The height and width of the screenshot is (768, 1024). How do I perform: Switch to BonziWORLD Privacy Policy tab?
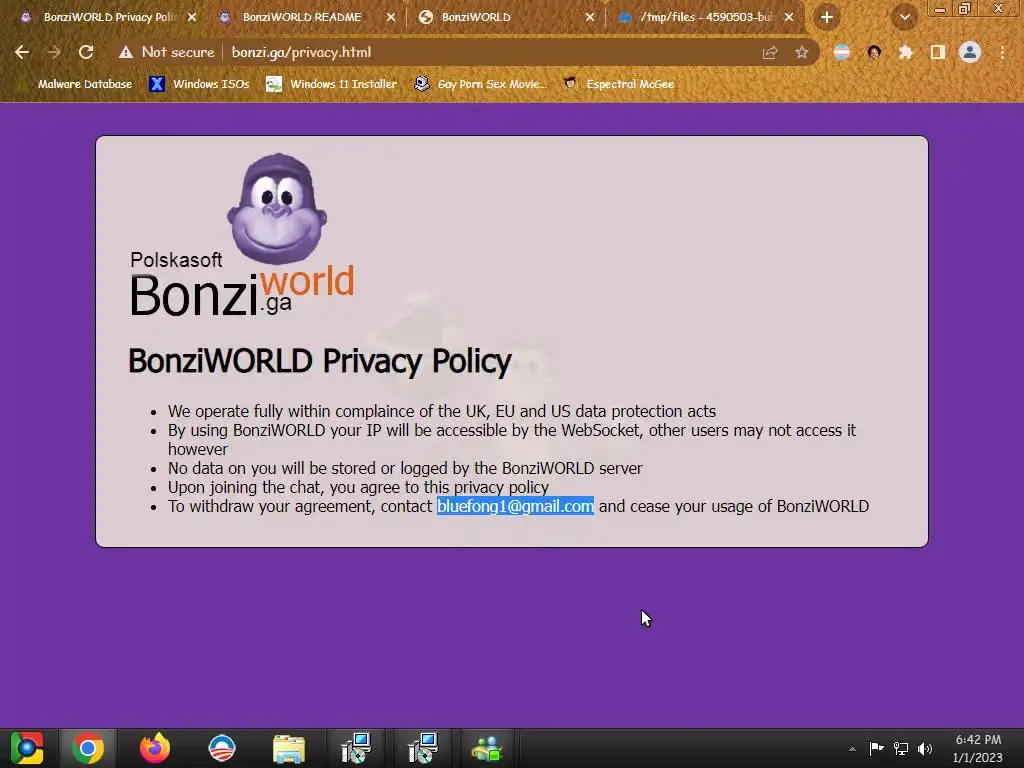click(108, 17)
